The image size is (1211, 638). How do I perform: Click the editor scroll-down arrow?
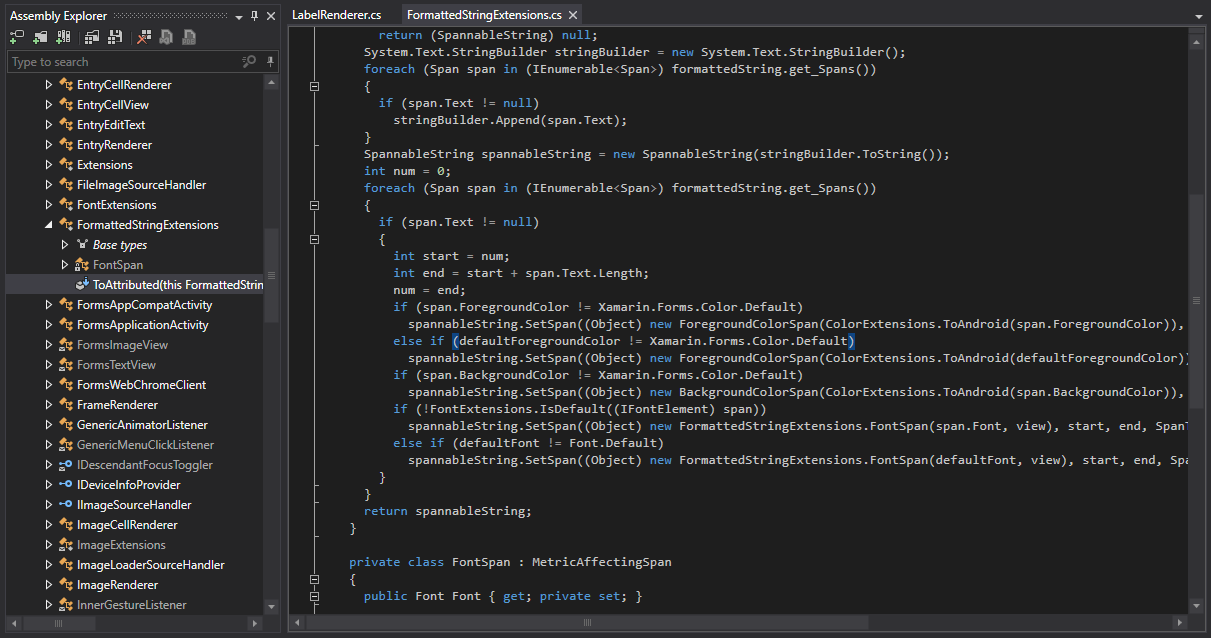1197,606
